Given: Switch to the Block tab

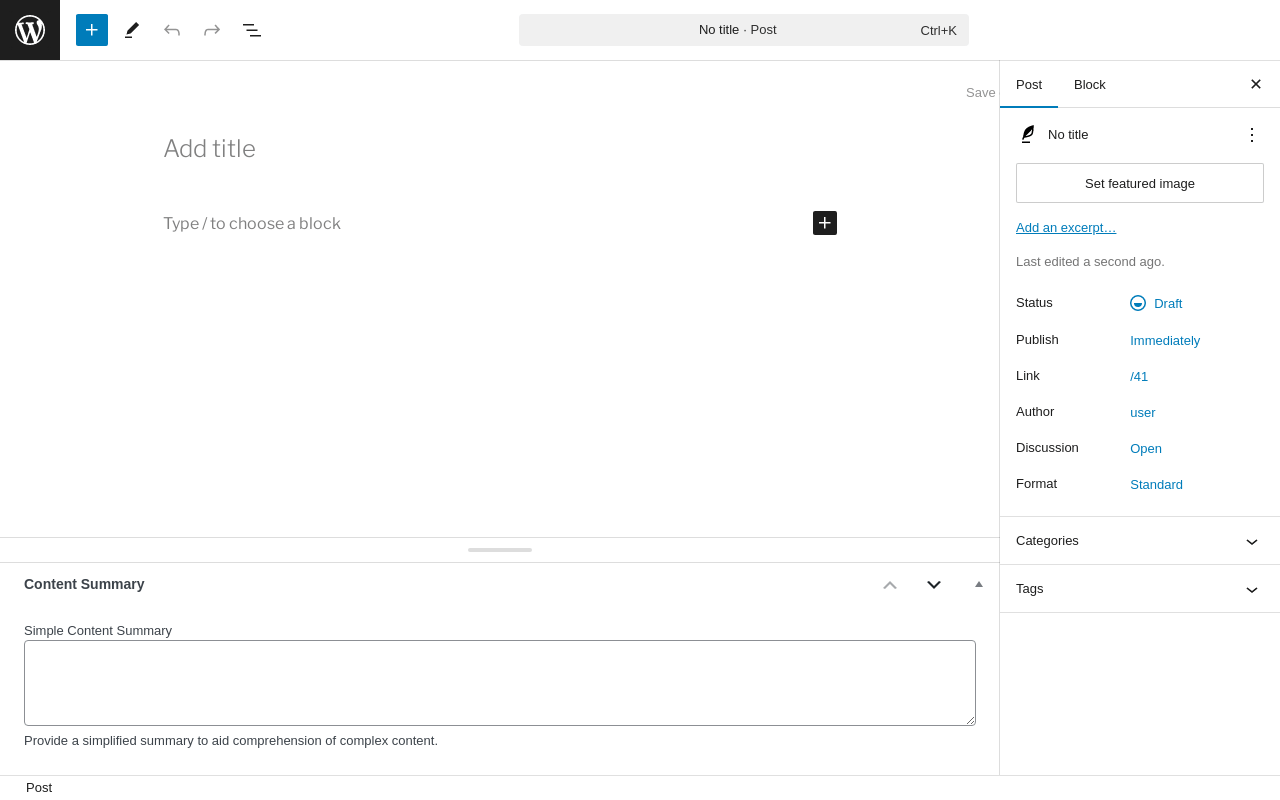Looking at the screenshot, I should [1090, 84].
